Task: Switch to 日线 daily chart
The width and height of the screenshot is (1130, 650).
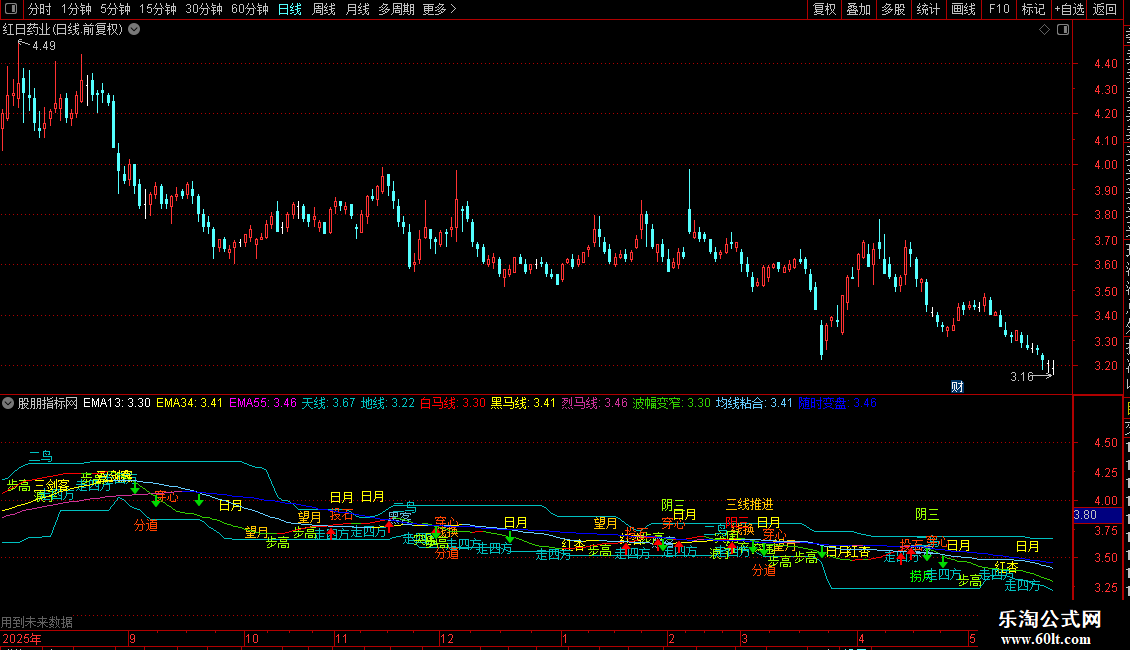Action: 290,9
